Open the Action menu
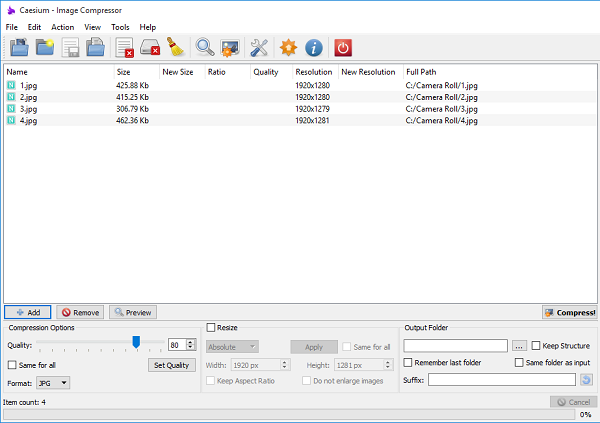 tap(62, 27)
